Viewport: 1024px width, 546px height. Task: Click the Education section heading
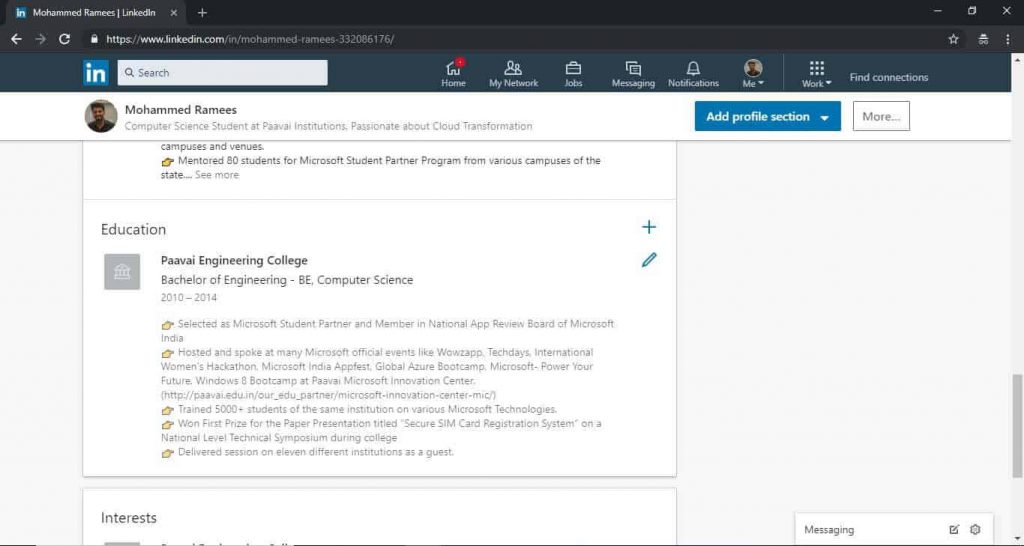pos(133,229)
